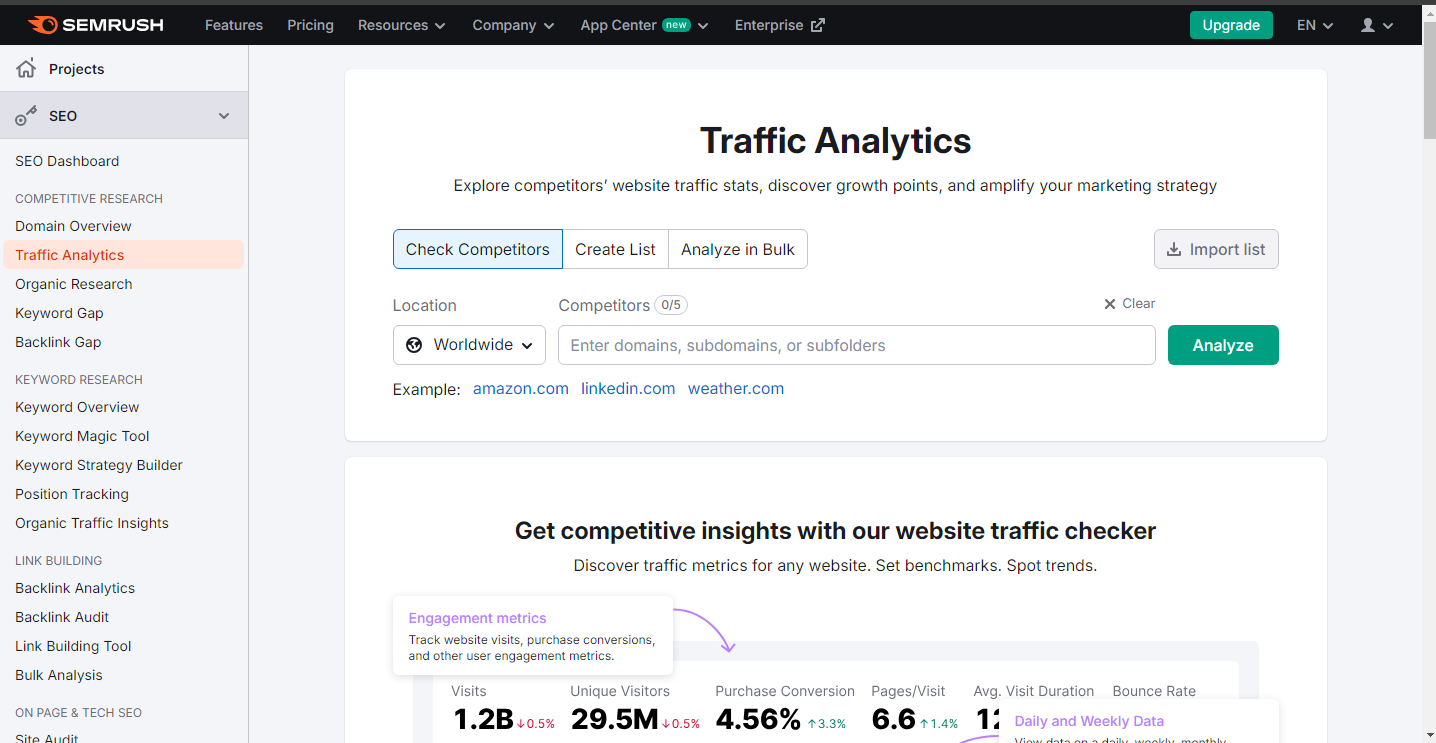Open Backlink Analytics
1436x743 pixels.
pos(75,588)
